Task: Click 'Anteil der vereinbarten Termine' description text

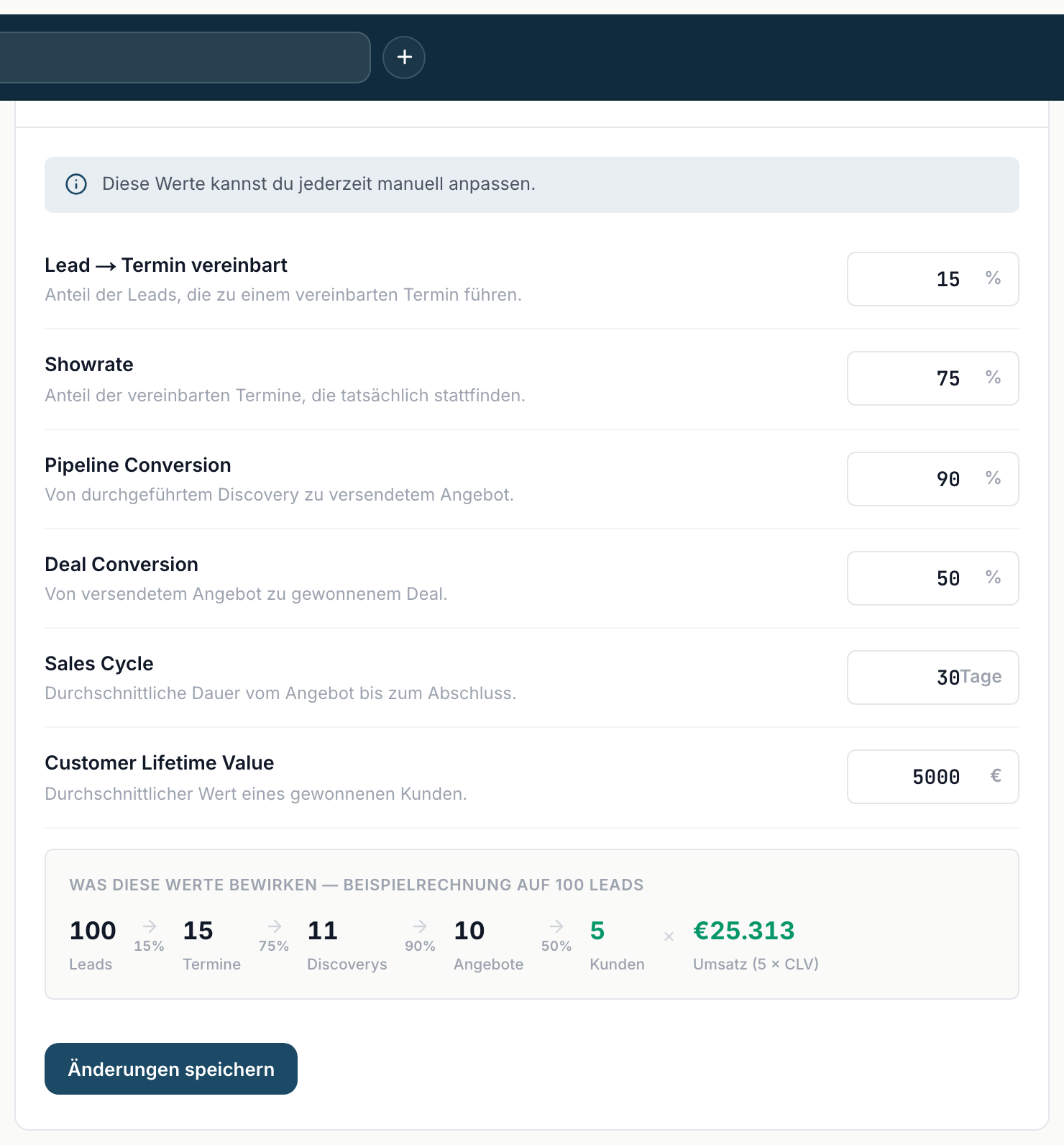Action: click(285, 396)
